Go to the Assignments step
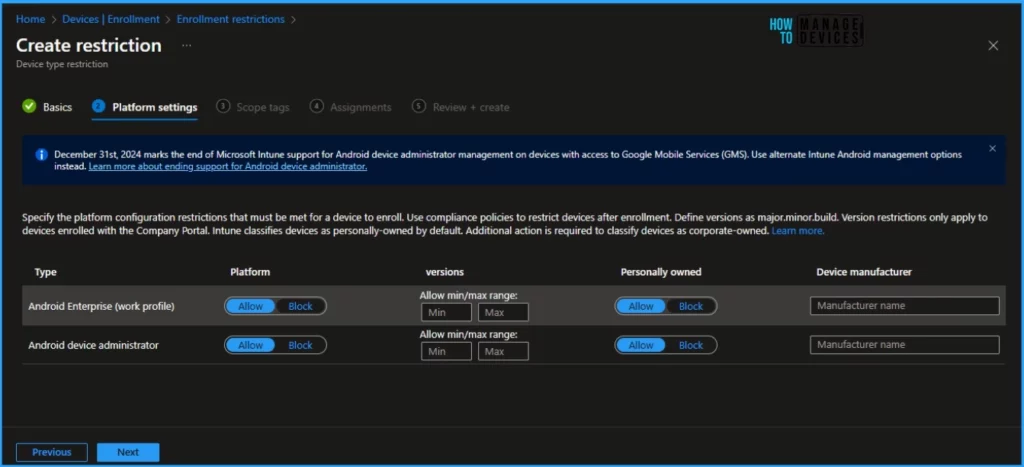This screenshot has width=1024, height=467. [360, 107]
